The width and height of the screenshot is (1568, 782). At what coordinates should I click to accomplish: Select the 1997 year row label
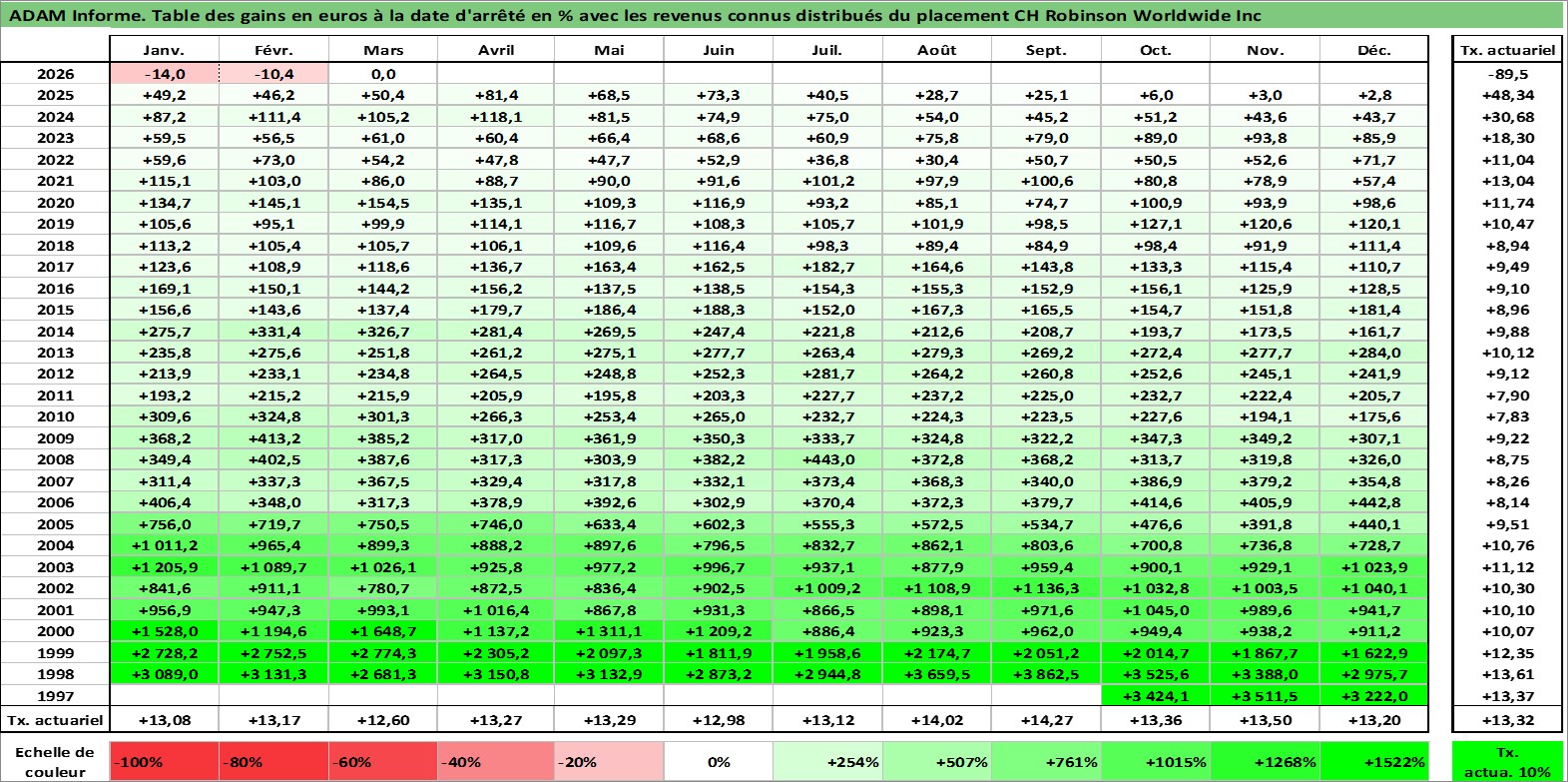click(x=55, y=696)
